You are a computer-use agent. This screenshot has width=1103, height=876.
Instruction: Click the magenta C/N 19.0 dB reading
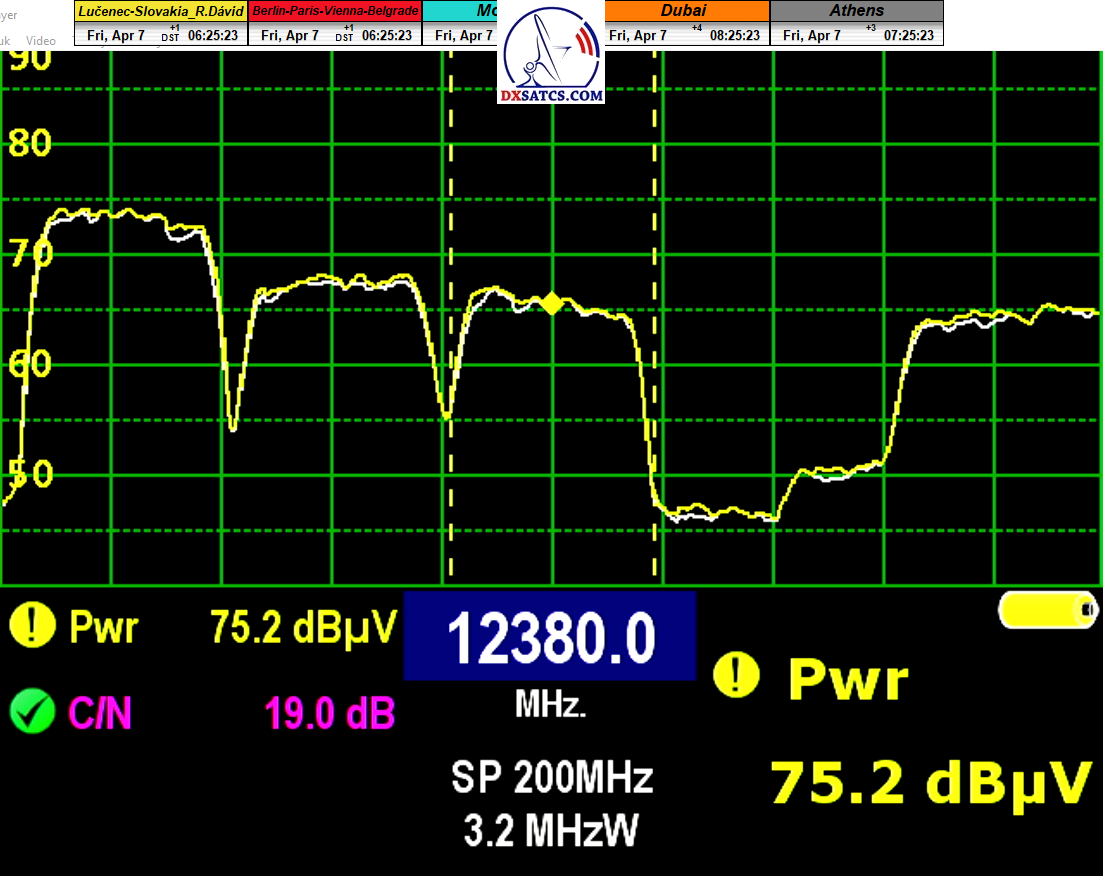[x=329, y=714]
